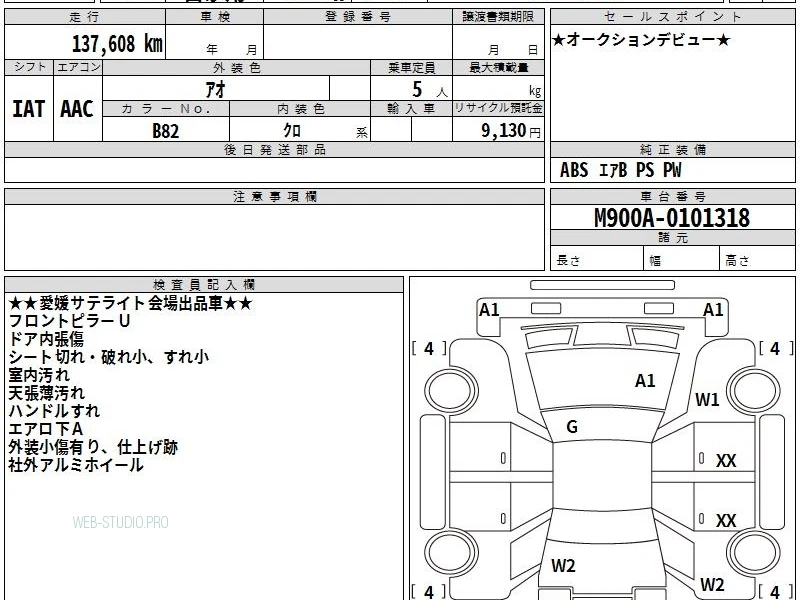Select the exterior color value アオ
The height and width of the screenshot is (600, 800).
[x=215, y=89]
